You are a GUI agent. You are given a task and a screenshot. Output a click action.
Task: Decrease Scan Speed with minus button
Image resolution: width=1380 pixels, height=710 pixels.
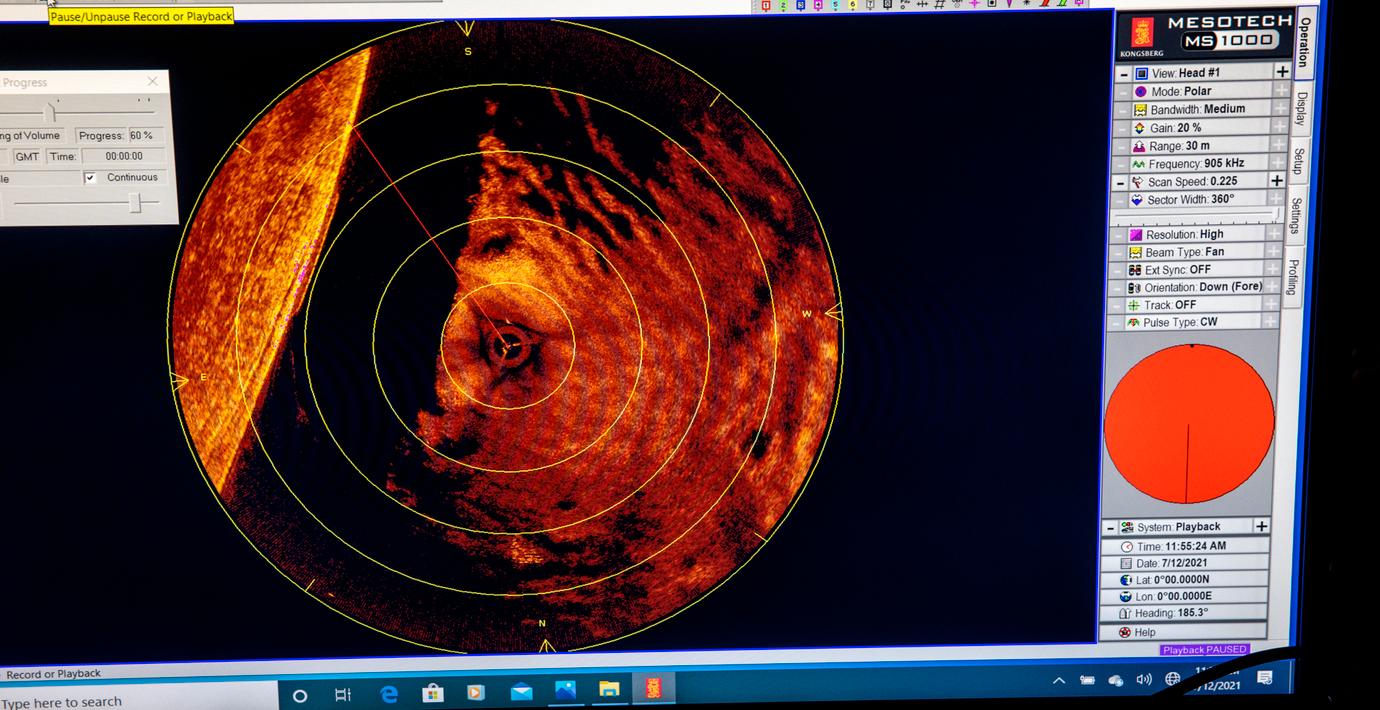click(1121, 183)
